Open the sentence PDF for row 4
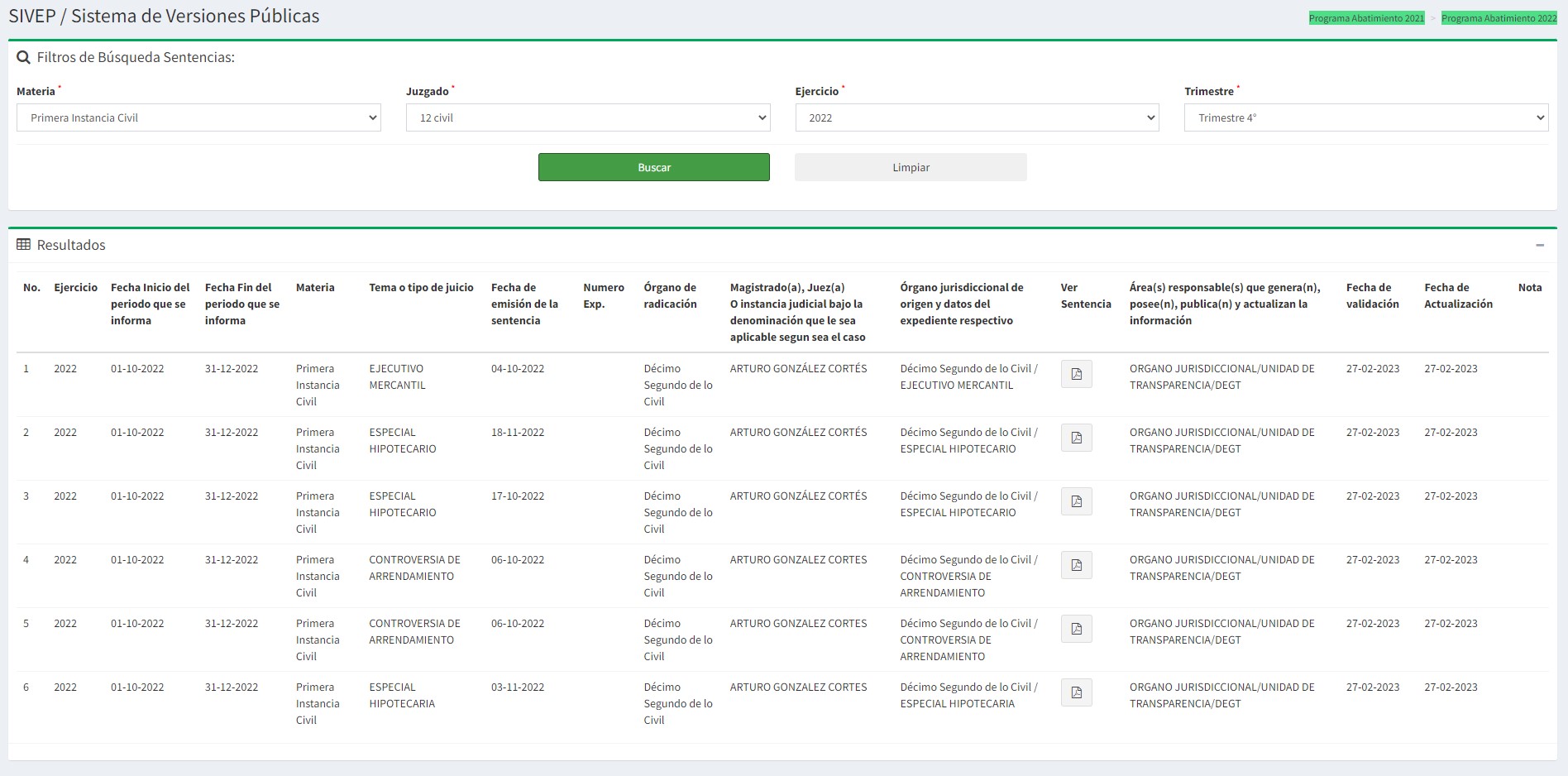 (x=1076, y=565)
